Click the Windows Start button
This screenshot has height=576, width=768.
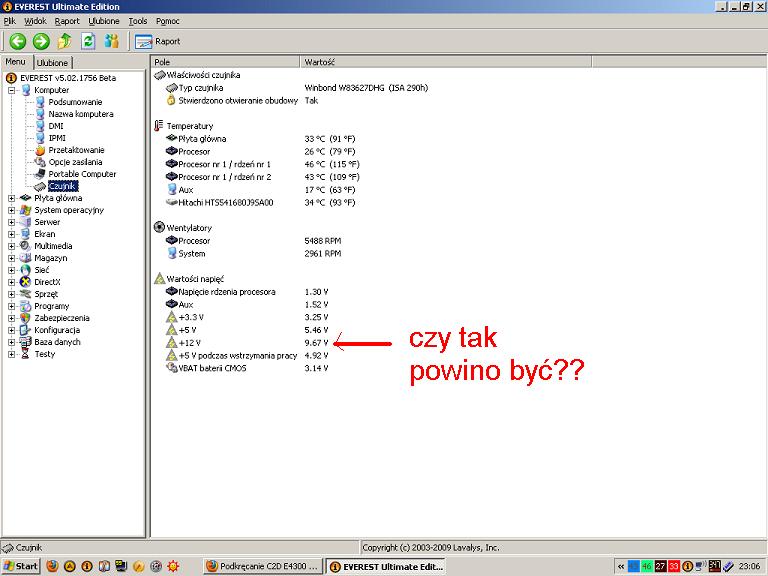pyautogui.click(x=21, y=566)
